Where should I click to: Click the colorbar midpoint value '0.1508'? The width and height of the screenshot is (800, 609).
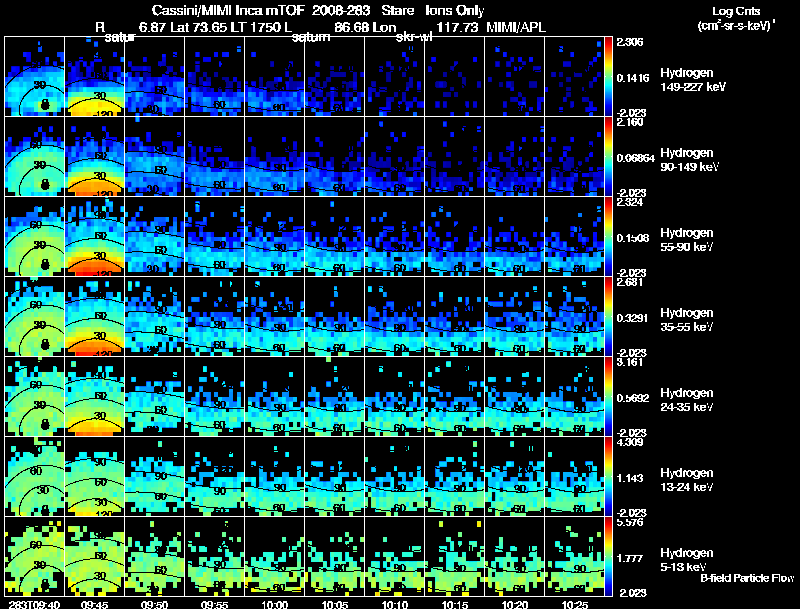tap(633, 238)
